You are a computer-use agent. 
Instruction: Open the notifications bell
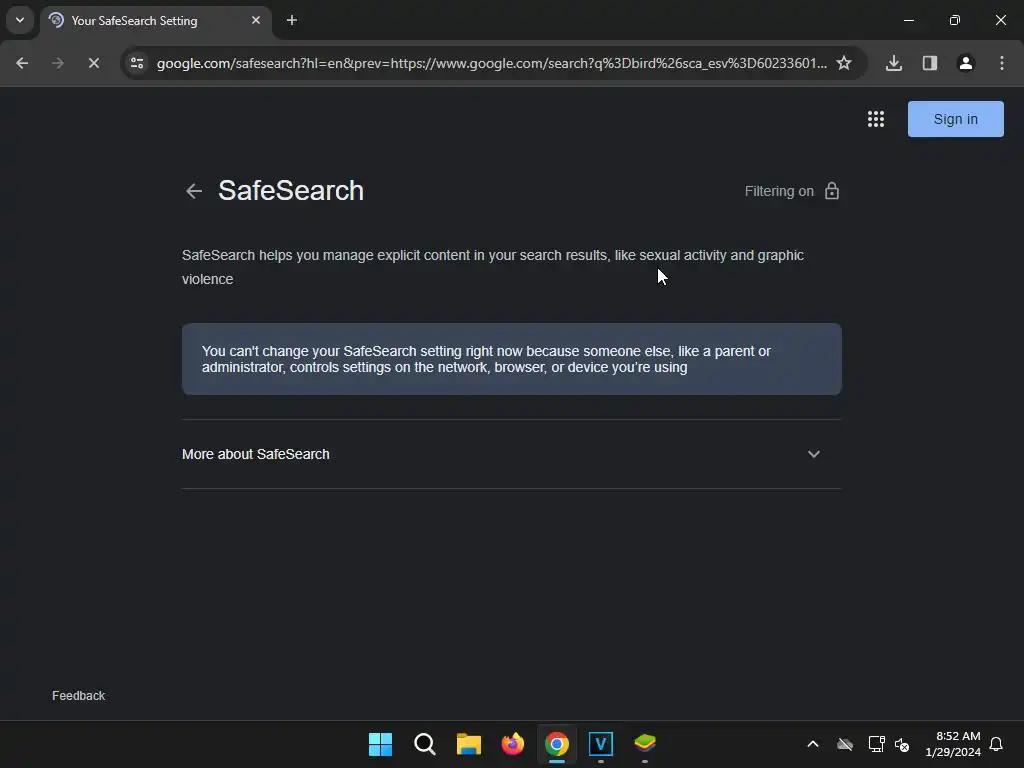point(996,744)
